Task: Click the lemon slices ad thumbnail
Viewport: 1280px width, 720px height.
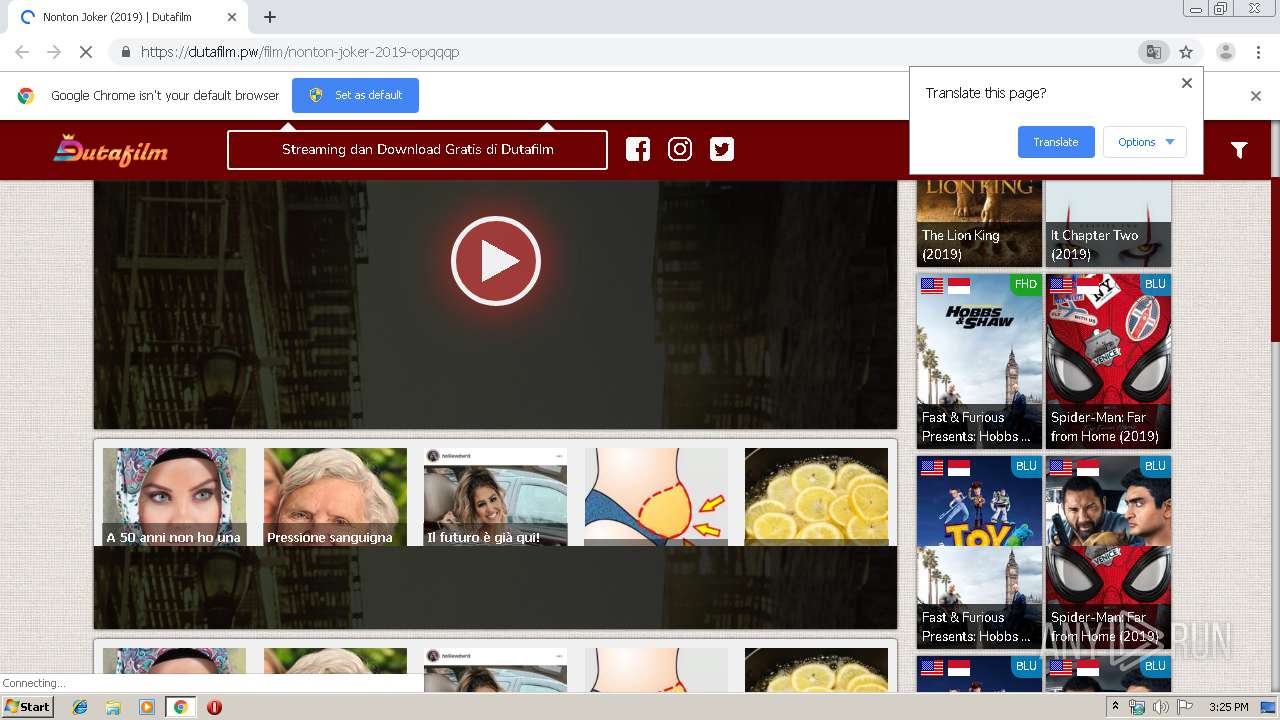Action: [x=816, y=497]
